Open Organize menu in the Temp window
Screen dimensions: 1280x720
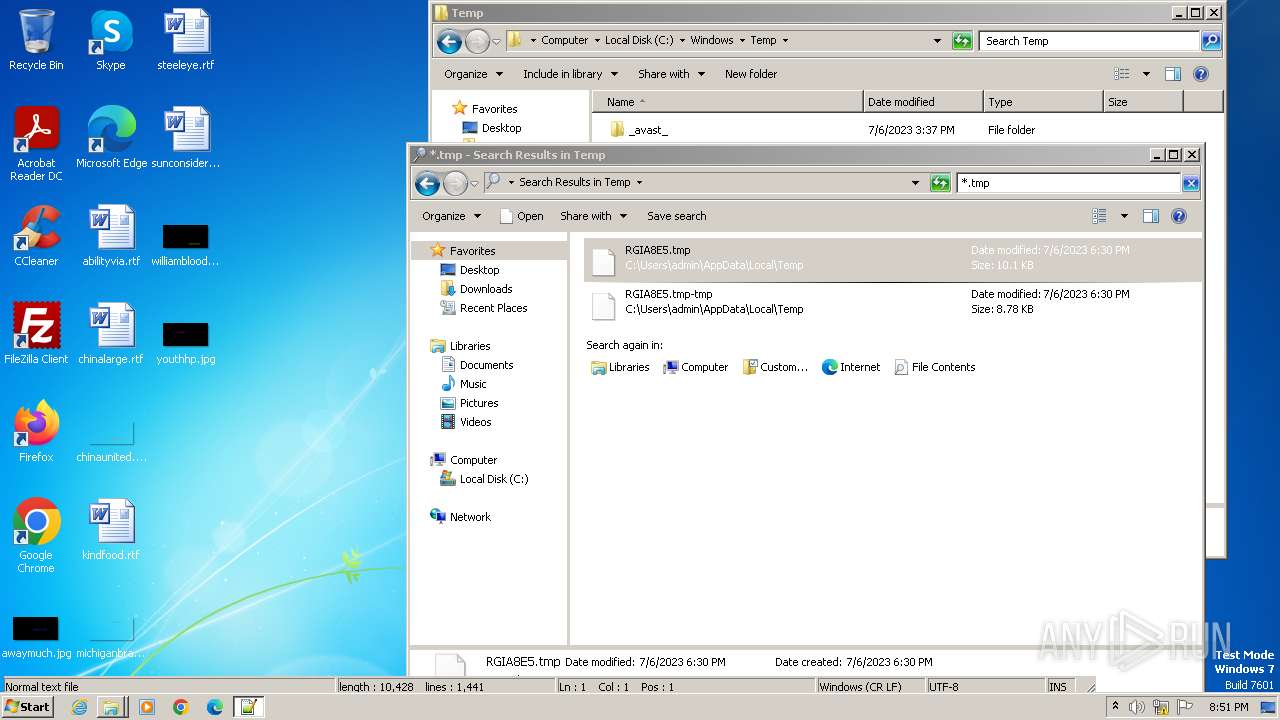point(473,74)
